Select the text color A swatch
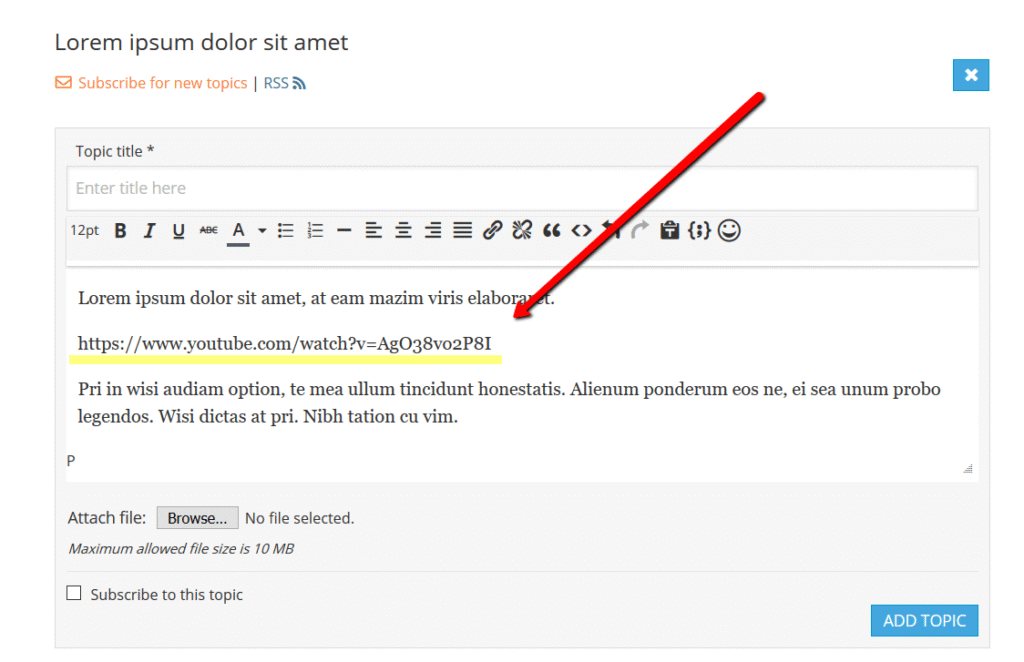This screenshot has height=662, width=1024. coord(238,230)
